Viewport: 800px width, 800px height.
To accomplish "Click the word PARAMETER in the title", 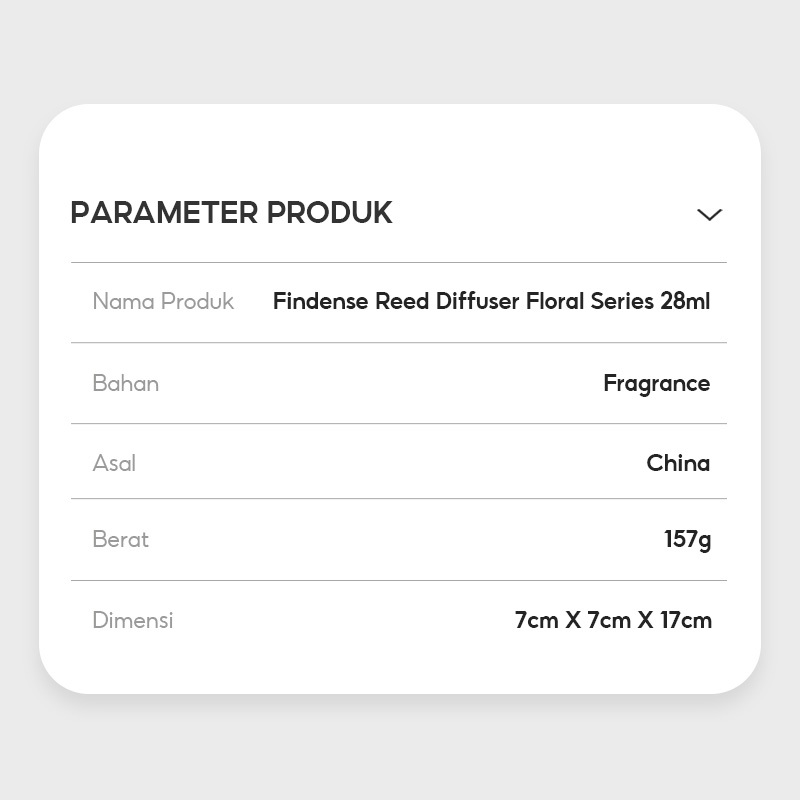I will point(163,213).
